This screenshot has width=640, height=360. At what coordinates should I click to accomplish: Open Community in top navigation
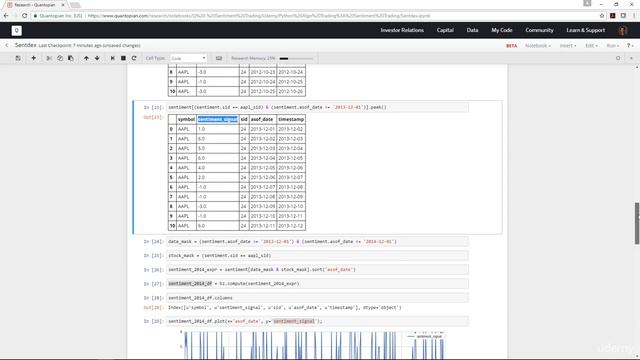click(x=539, y=30)
